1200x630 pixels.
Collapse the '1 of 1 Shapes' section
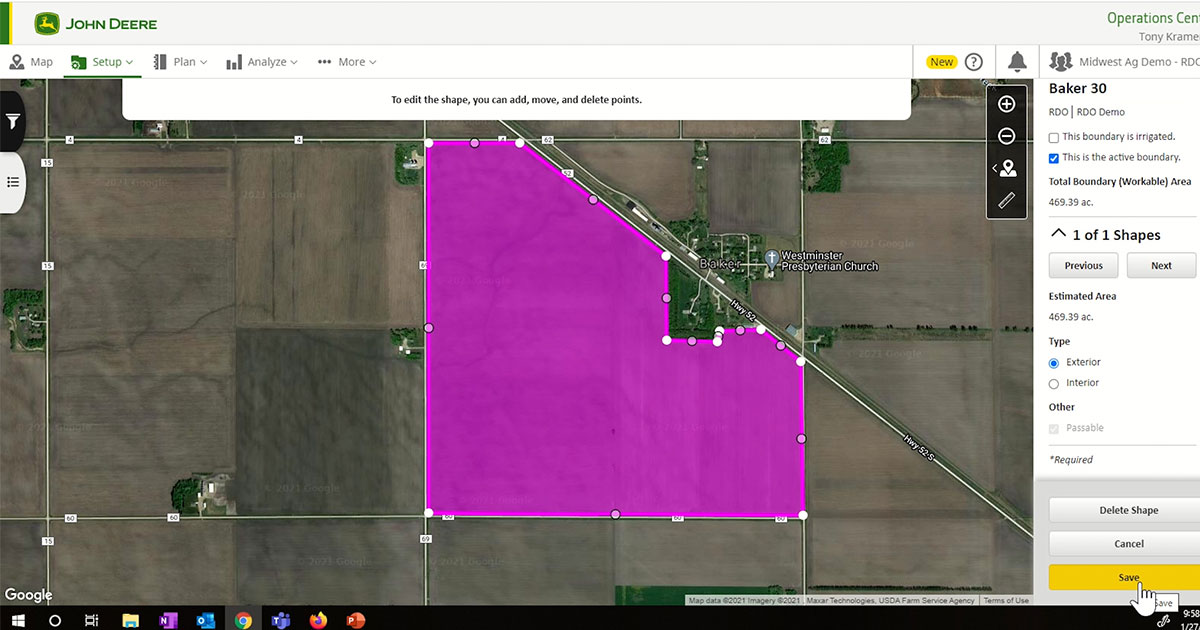coord(1058,232)
